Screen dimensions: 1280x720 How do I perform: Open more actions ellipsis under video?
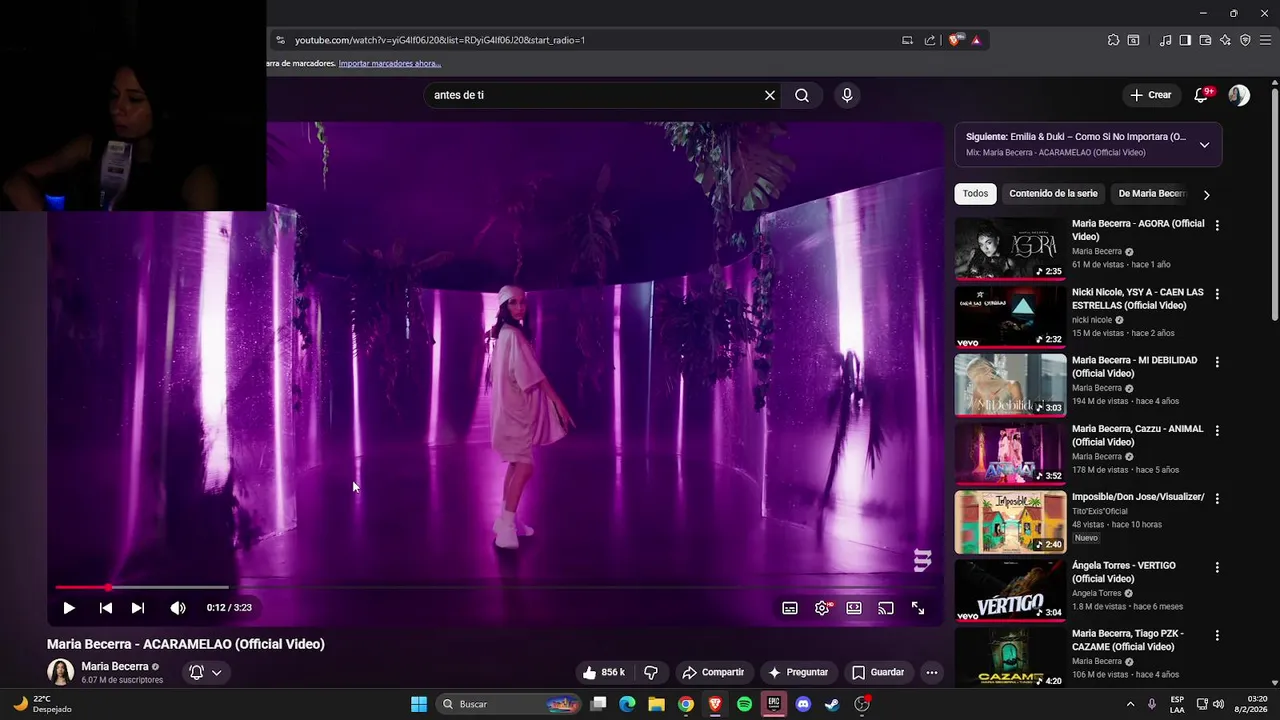click(x=932, y=672)
